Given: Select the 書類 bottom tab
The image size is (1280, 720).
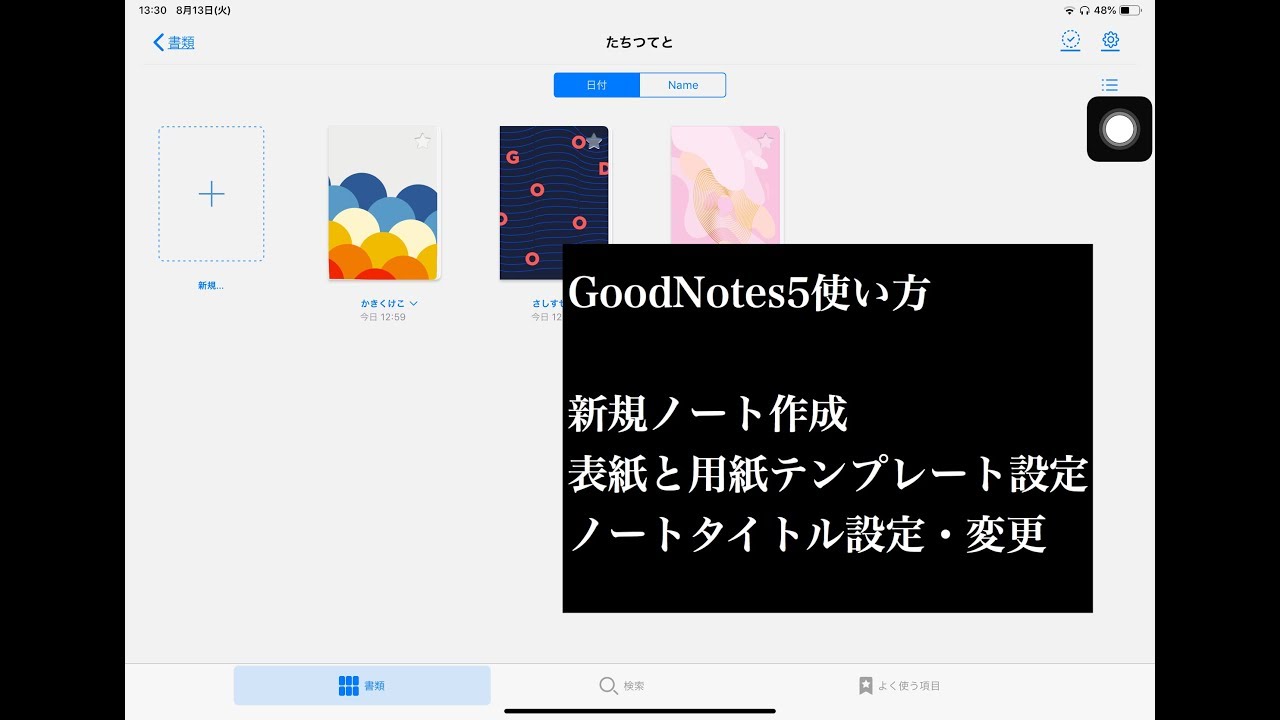Looking at the screenshot, I should 362,686.
